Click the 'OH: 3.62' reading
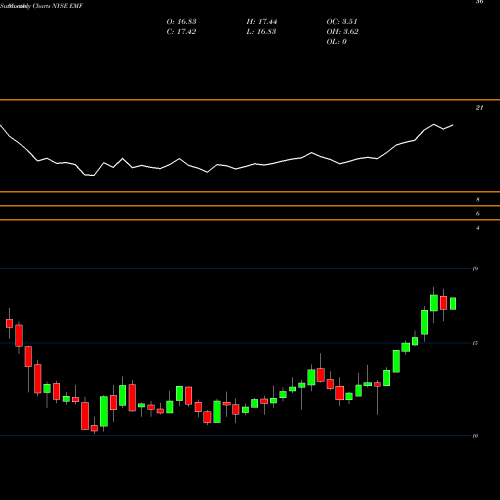This screenshot has width=500, height=500. 342,32
